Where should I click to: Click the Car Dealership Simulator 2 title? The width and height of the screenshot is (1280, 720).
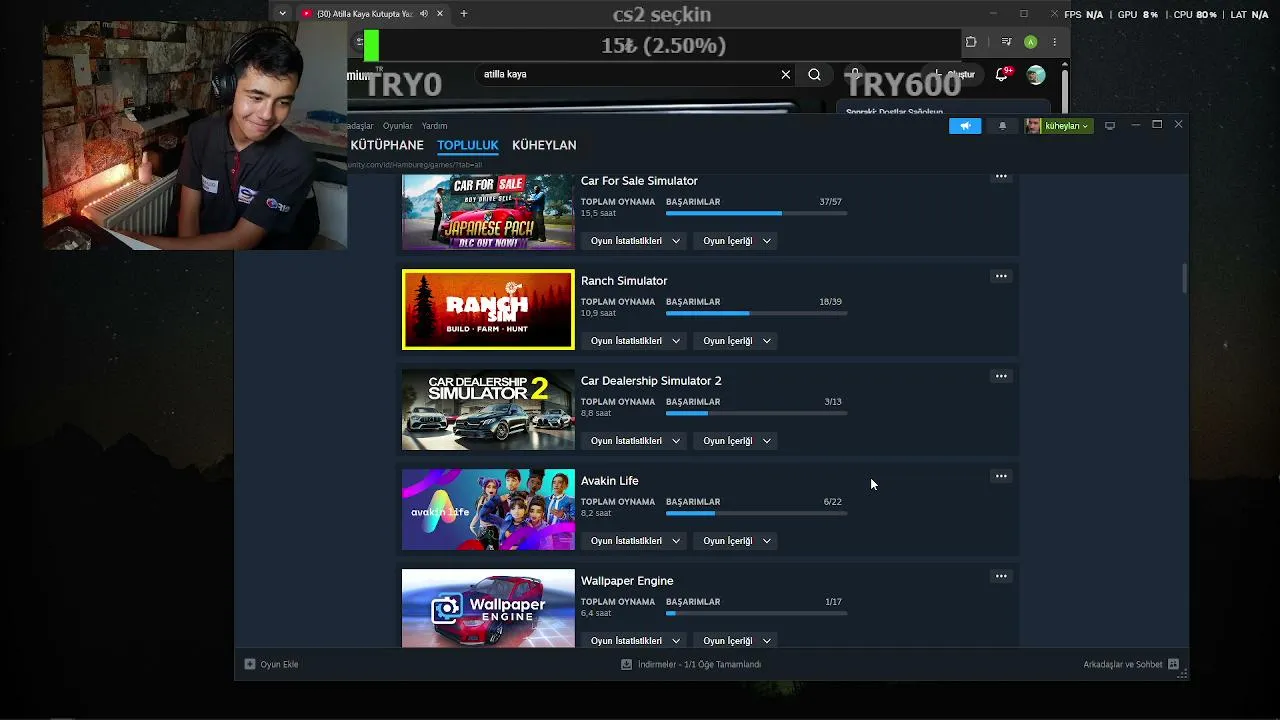[x=651, y=381]
